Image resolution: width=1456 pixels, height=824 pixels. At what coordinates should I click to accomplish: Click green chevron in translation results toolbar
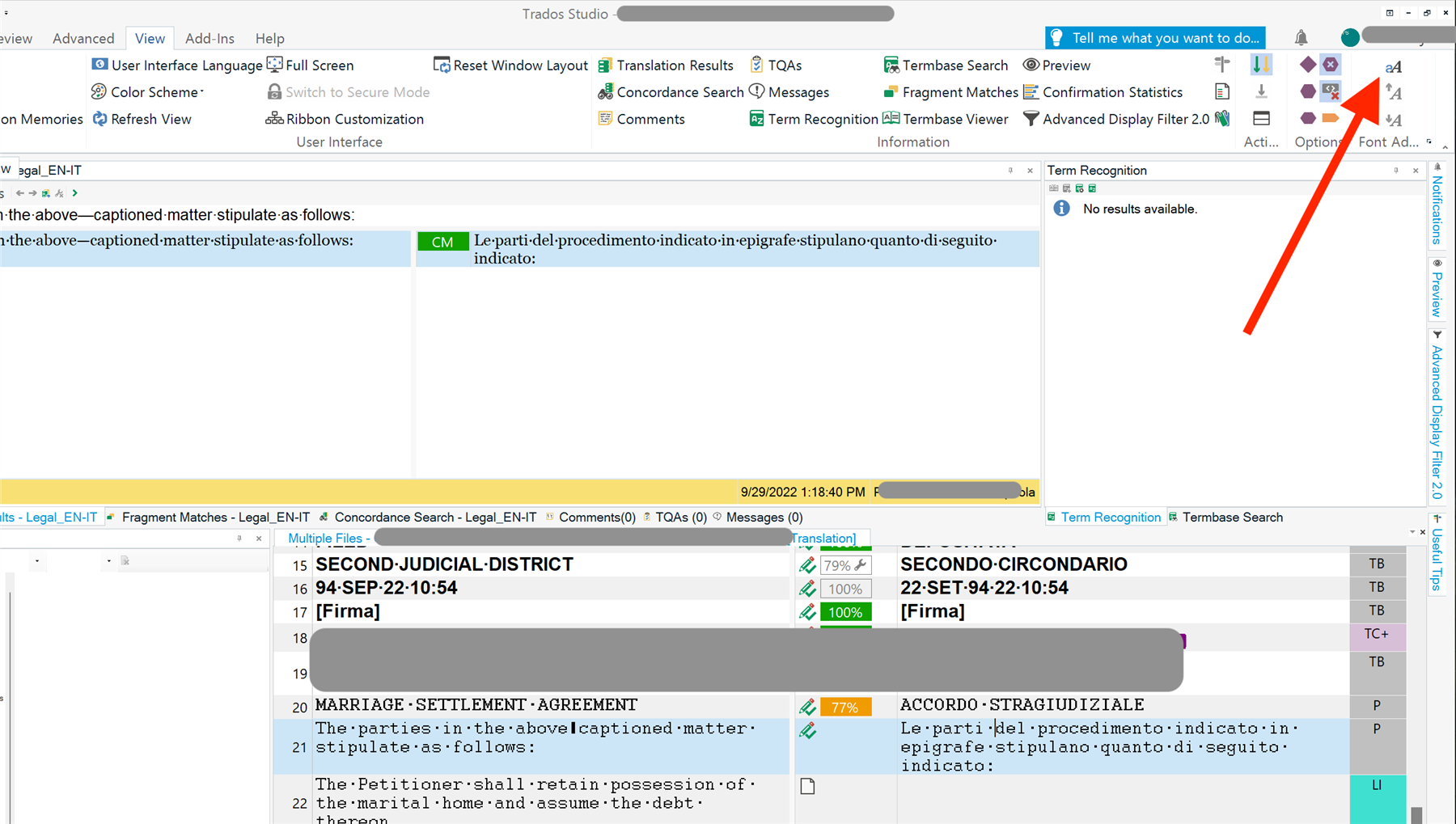74,193
